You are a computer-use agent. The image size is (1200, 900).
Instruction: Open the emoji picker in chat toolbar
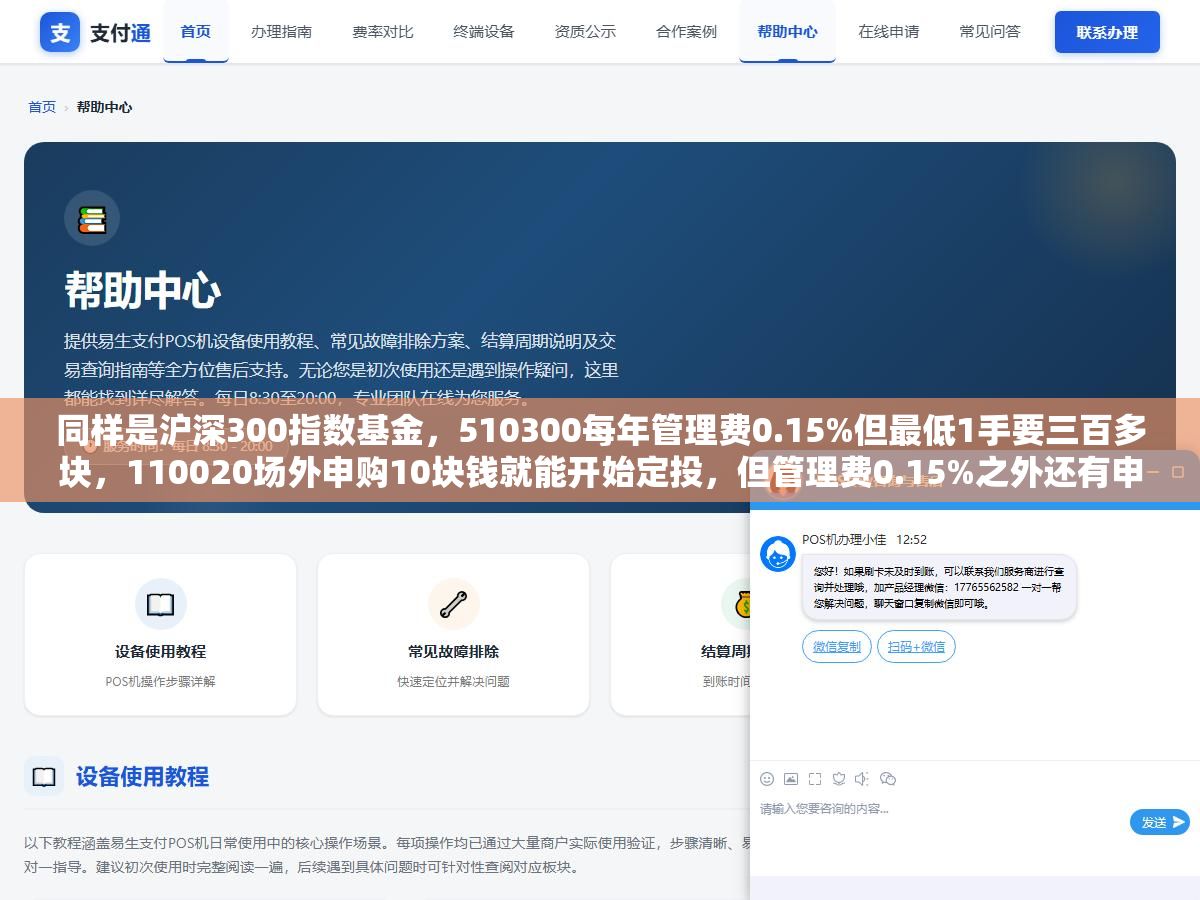767,778
